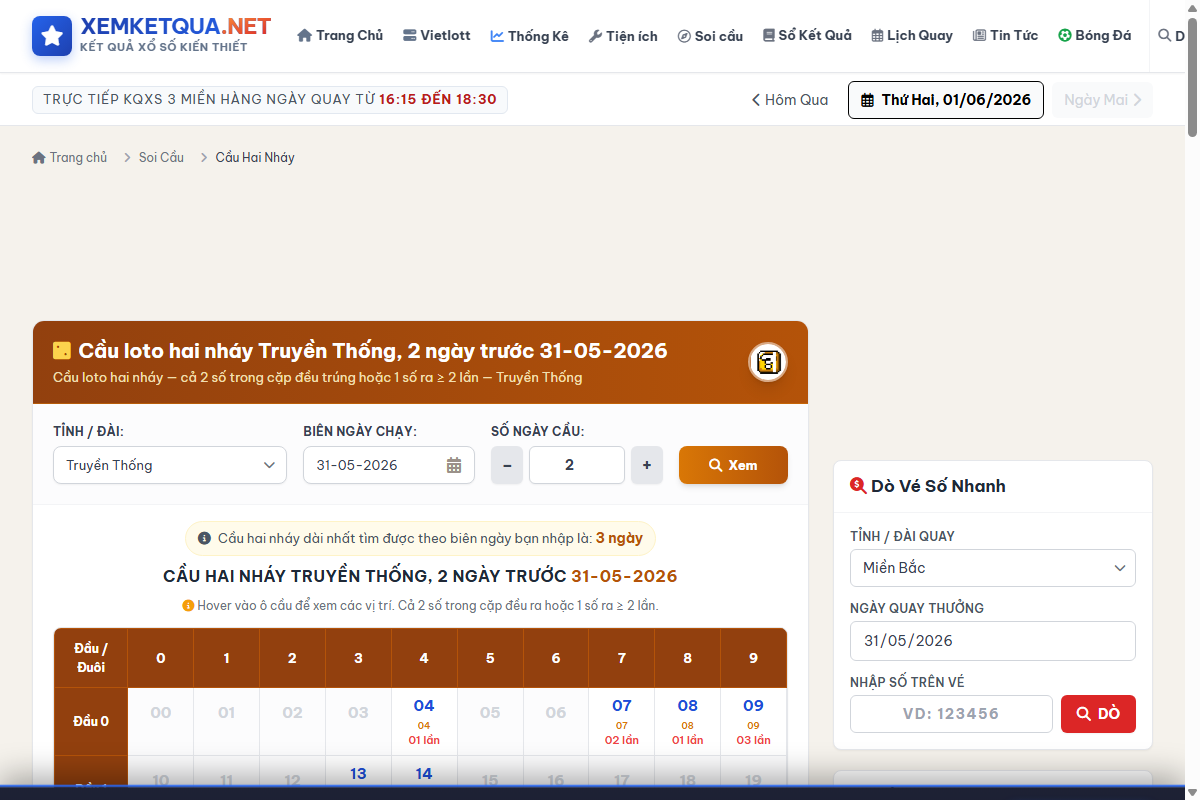Open the Bóng Đá menu
This screenshot has width=1200, height=800.
(x=1094, y=36)
